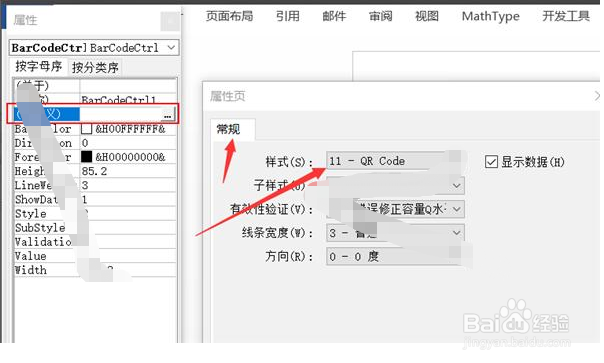Select the BarCodeCtrl1 name value cell

[128, 99]
